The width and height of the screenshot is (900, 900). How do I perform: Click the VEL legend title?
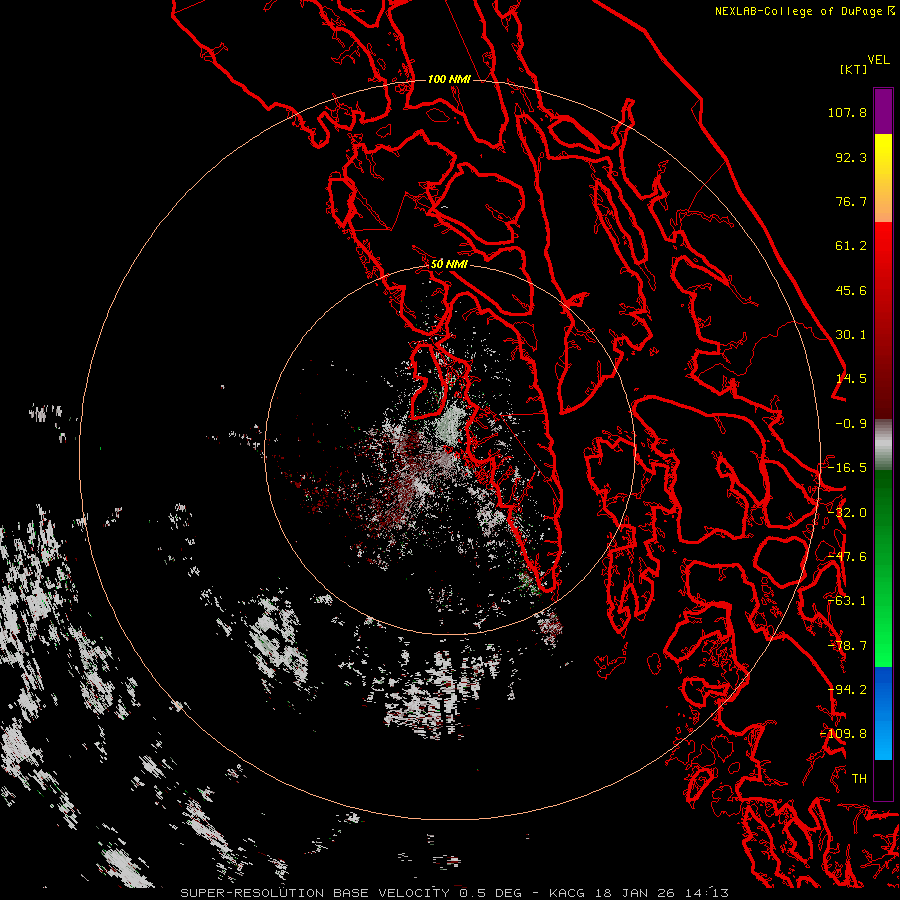[x=878, y=60]
